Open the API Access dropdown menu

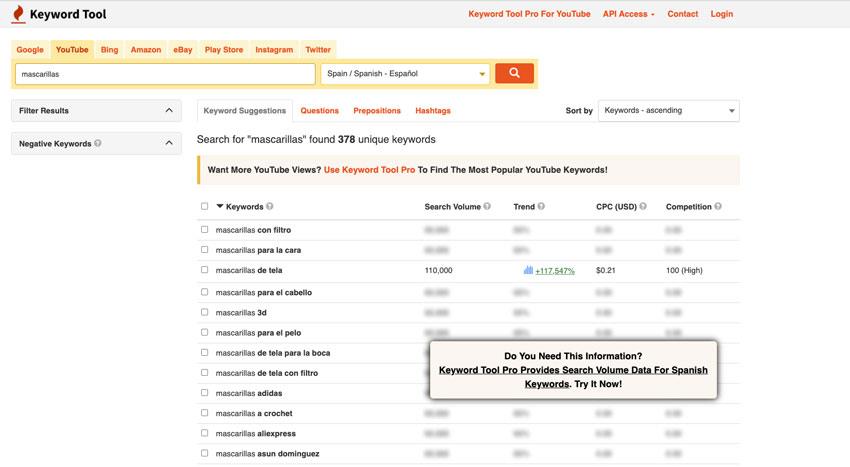[x=628, y=14]
